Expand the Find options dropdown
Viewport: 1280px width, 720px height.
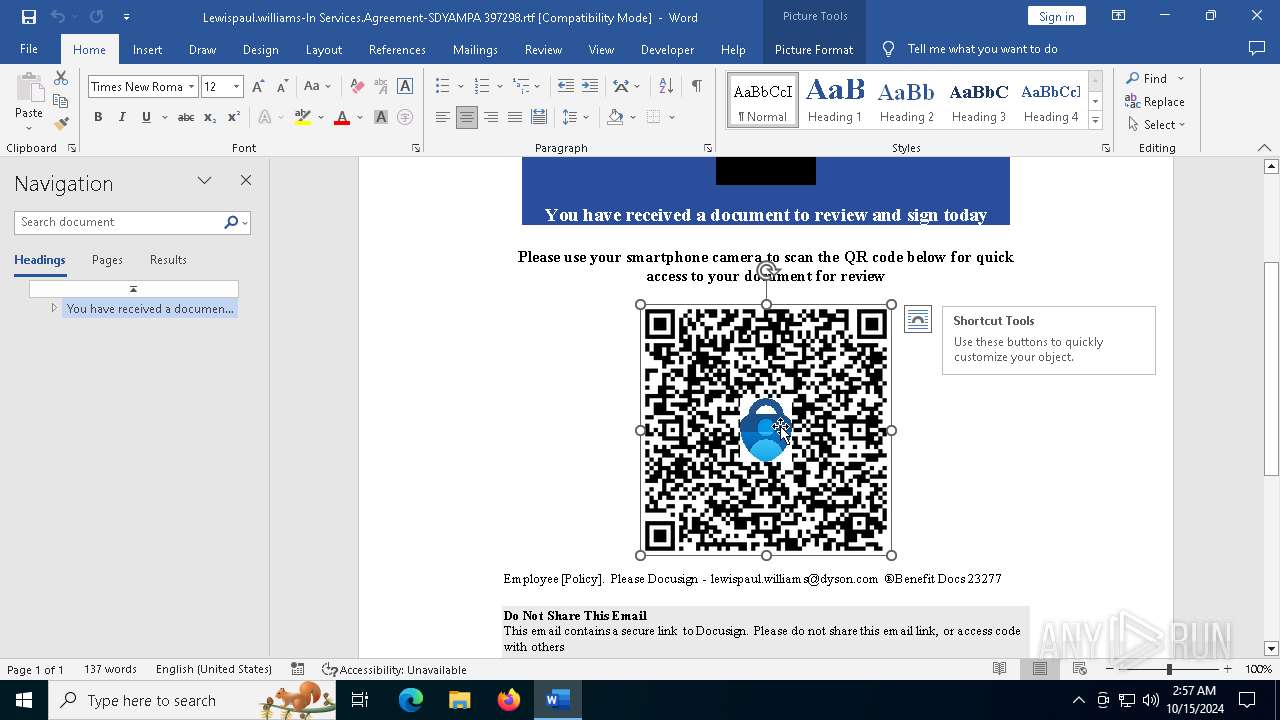tap(1181, 79)
